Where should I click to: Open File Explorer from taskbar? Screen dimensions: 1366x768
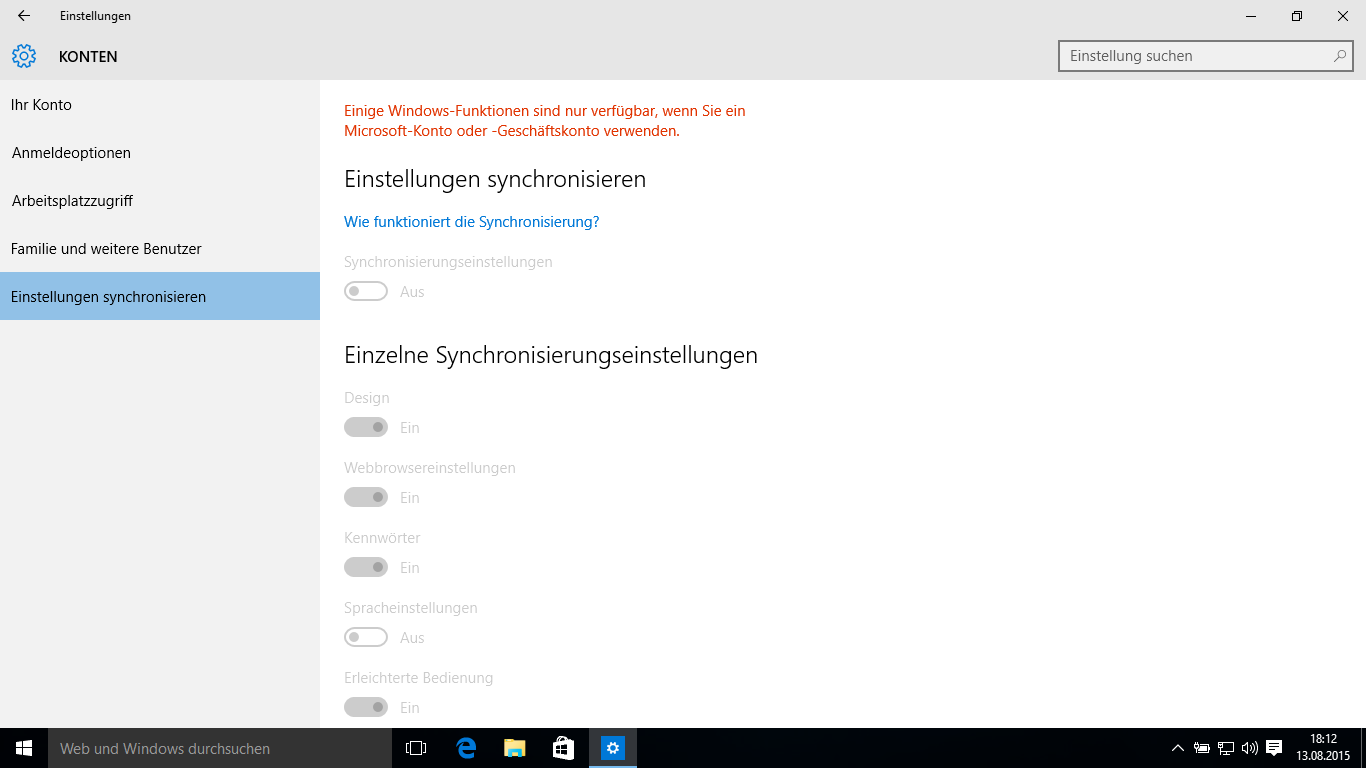[514, 748]
